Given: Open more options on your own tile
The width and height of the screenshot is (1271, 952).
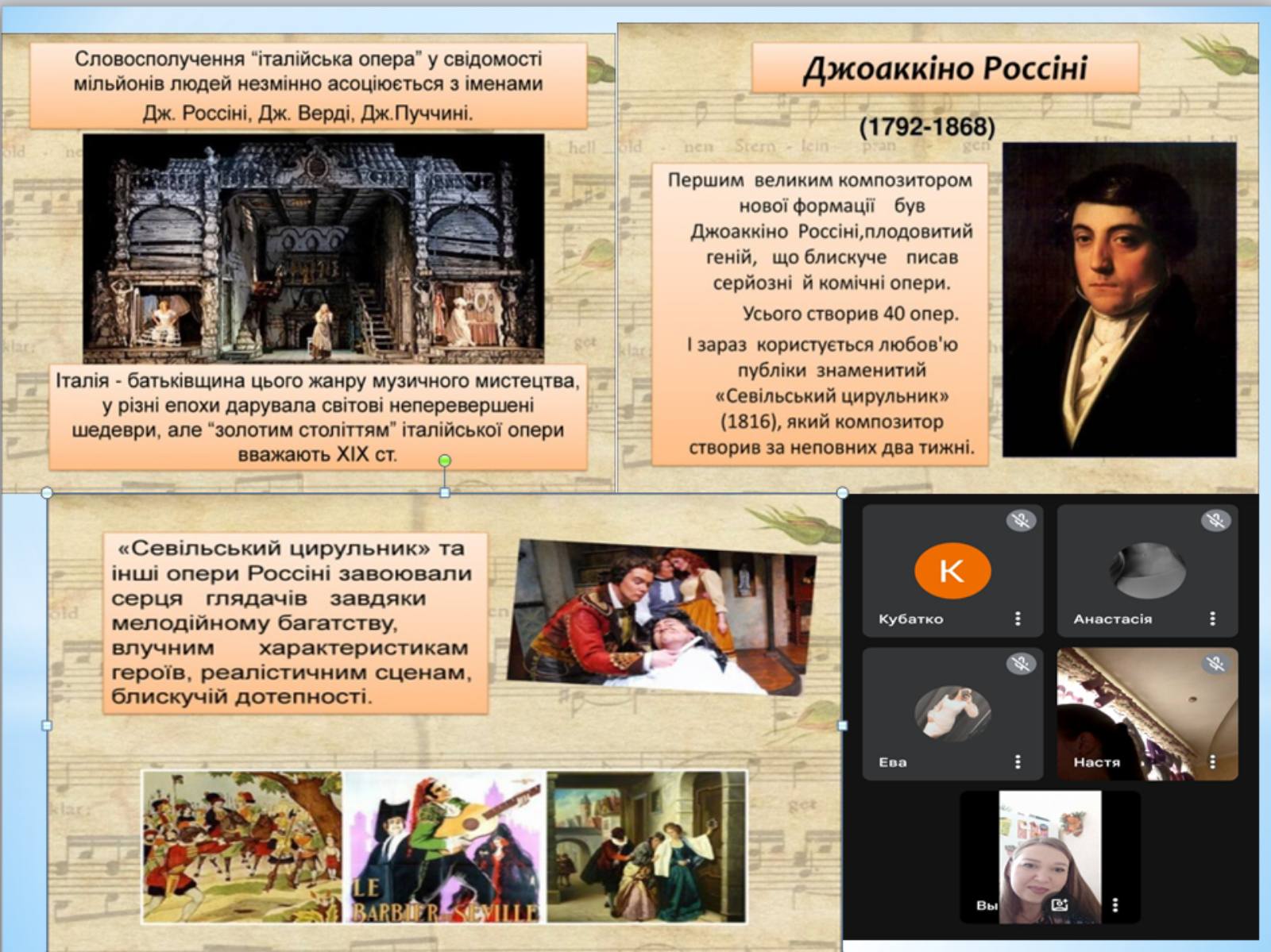Looking at the screenshot, I should point(1115,904).
